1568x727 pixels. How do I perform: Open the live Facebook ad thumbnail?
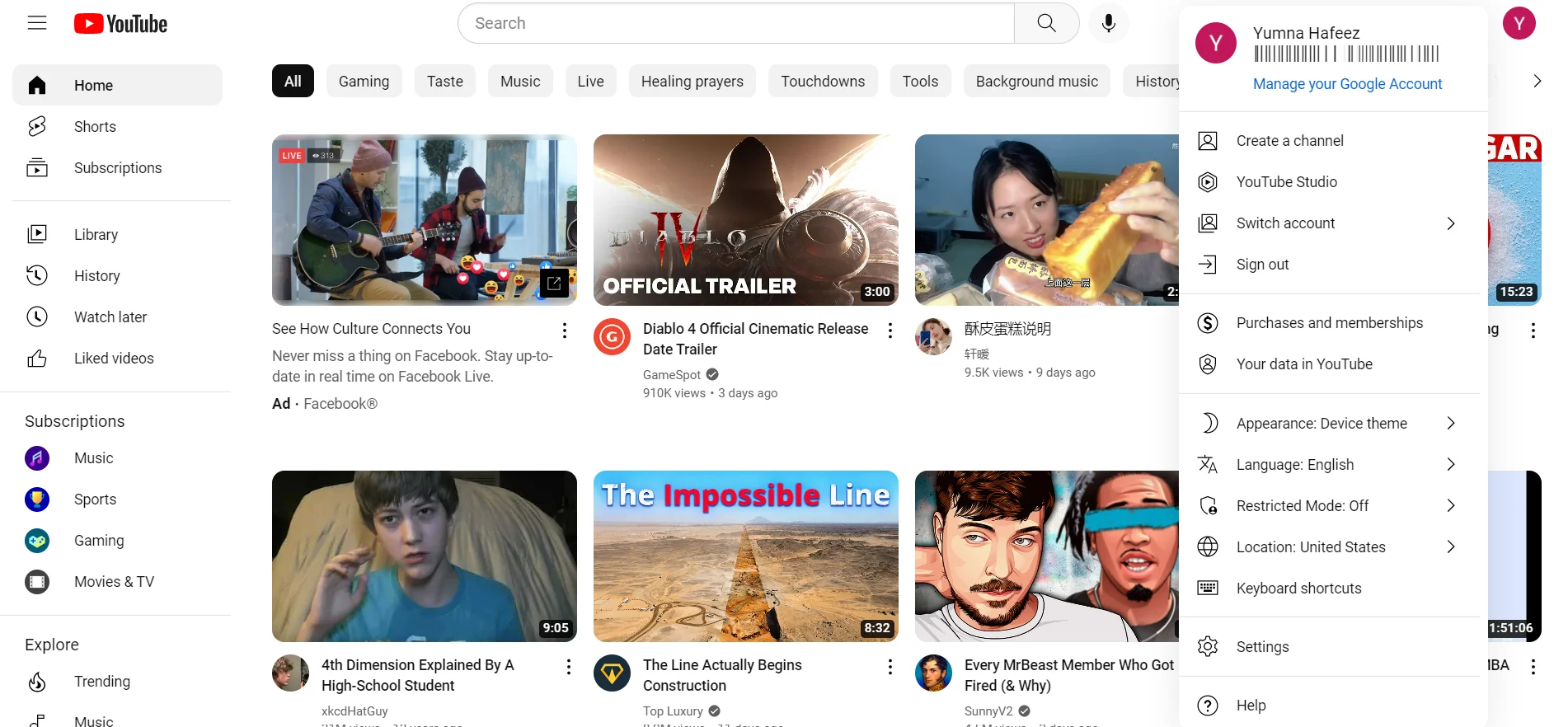[x=425, y=220]
